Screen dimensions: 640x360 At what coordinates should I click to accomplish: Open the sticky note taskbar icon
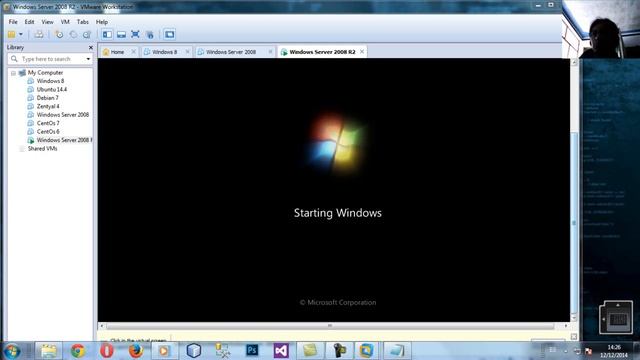[x=310, y=351]
